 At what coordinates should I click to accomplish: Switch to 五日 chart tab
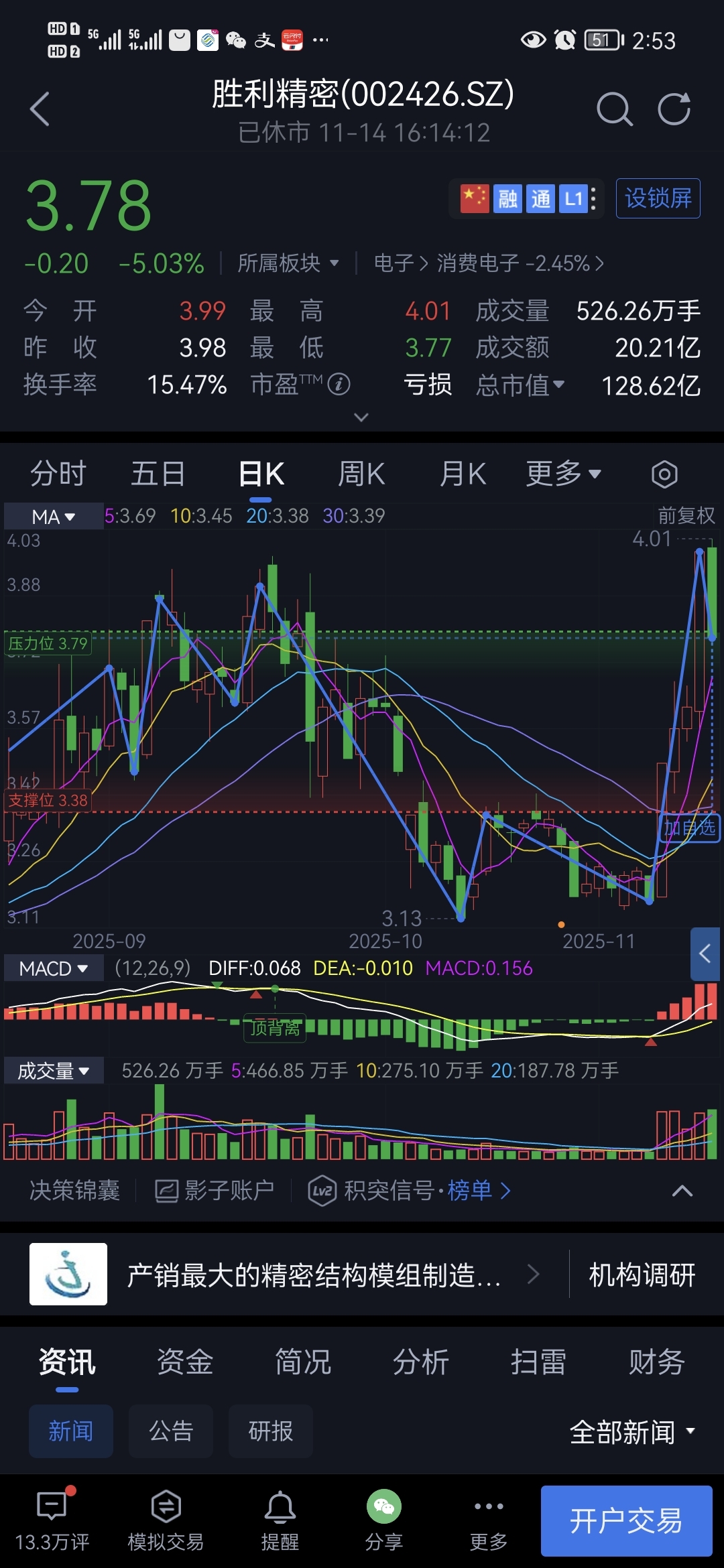point(158,474)
